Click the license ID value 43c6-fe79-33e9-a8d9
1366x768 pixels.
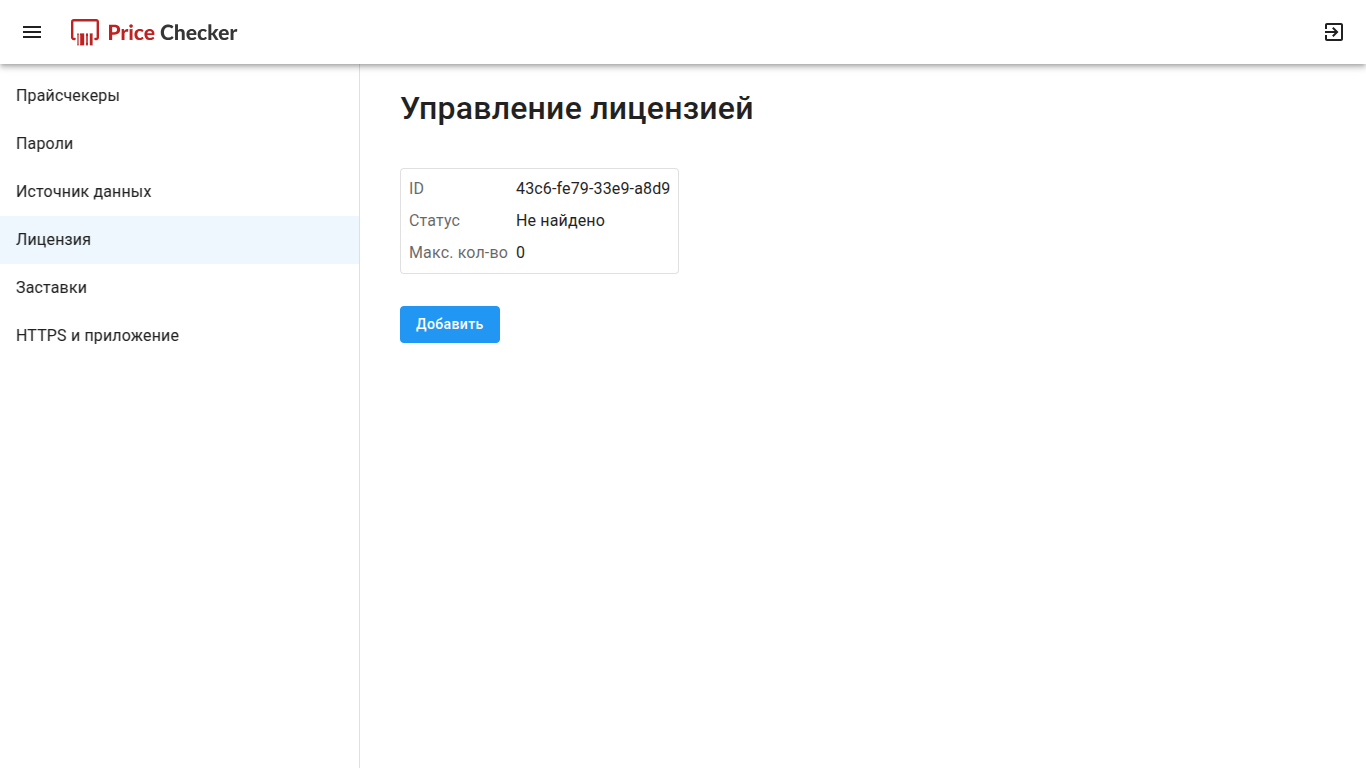(593, 189)
